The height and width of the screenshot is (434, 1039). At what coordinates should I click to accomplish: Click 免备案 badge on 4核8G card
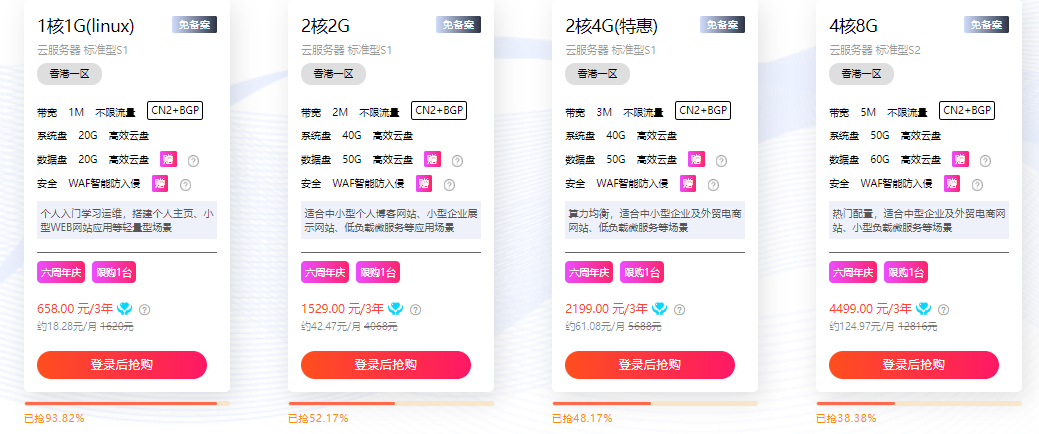click(986, 25)
